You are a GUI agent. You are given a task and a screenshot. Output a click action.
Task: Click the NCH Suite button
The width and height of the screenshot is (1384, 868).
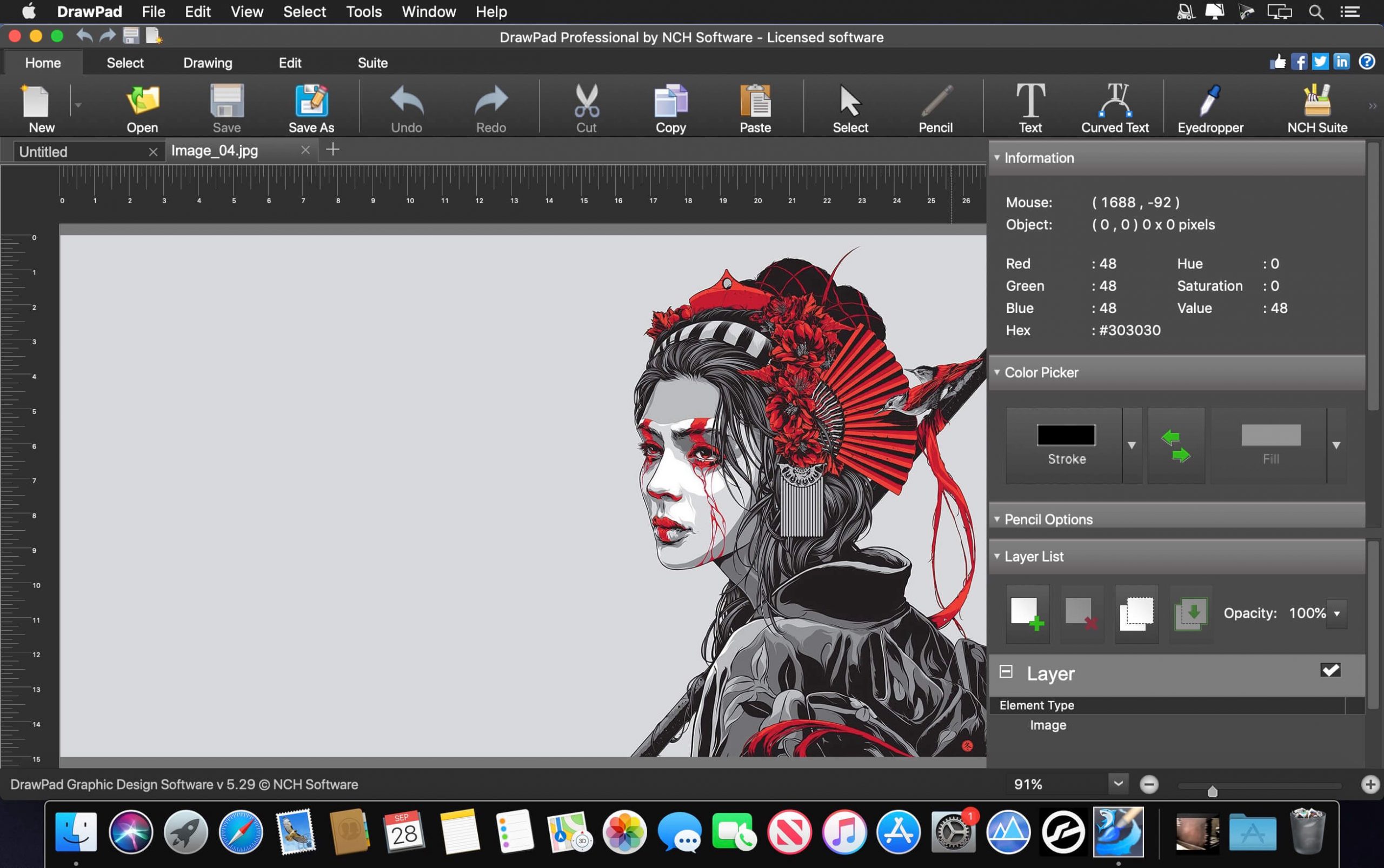(x=1317, y=108)
